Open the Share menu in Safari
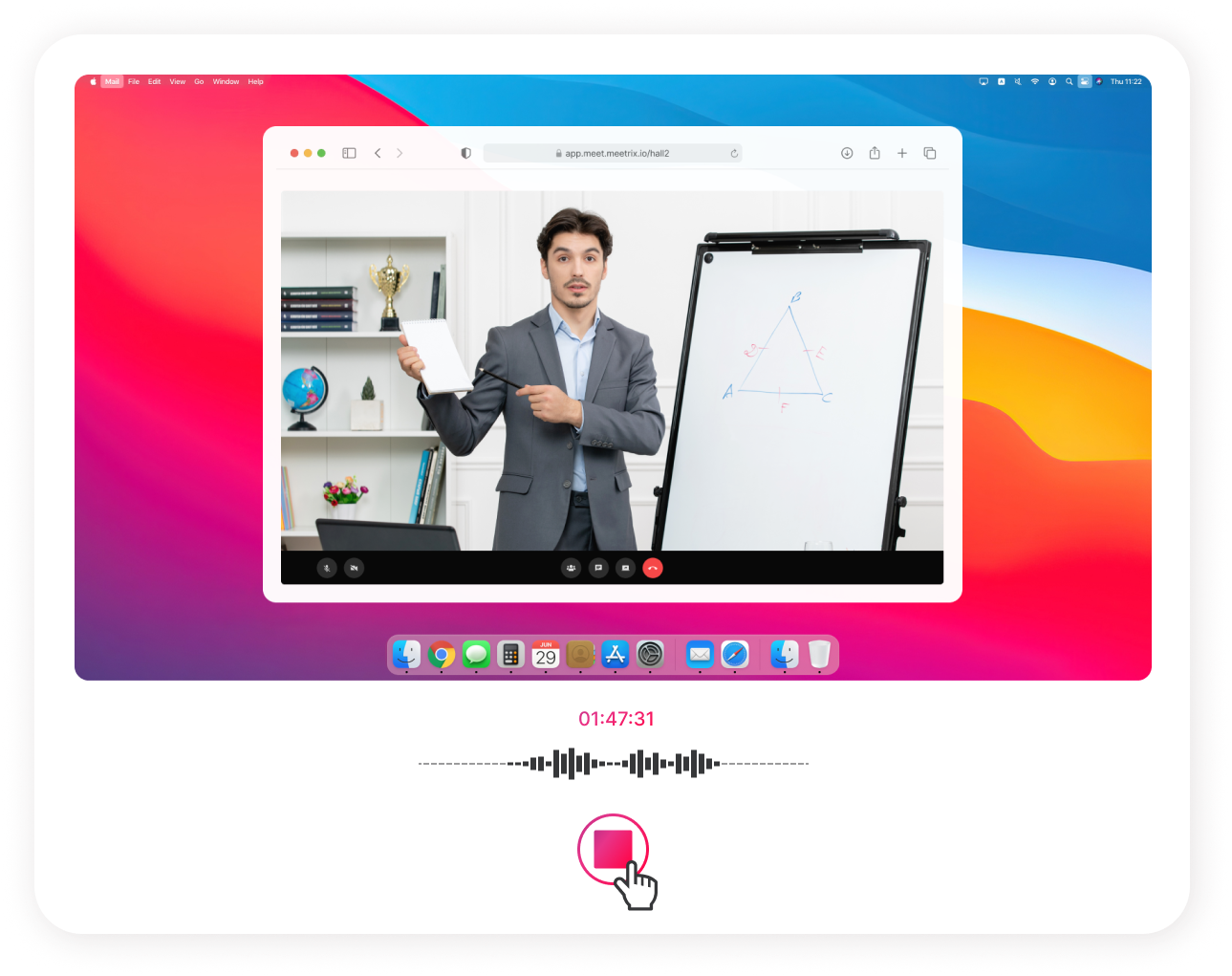This screenshot has height=976, width=1232. (x=874, y=152)
